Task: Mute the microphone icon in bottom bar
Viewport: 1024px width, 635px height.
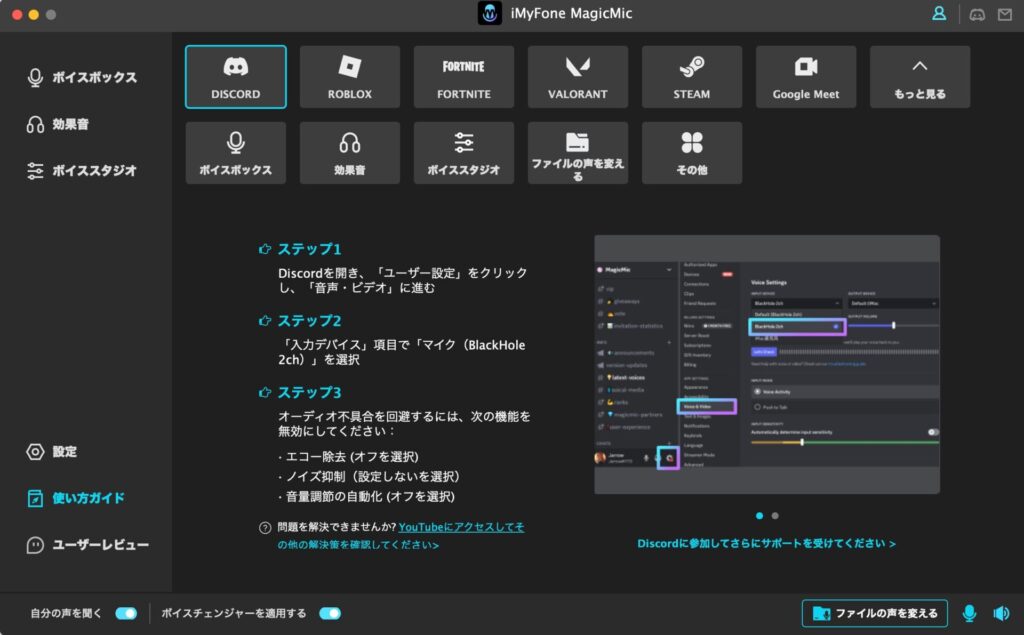Action: pyautogui.click(x=969, y=613)
